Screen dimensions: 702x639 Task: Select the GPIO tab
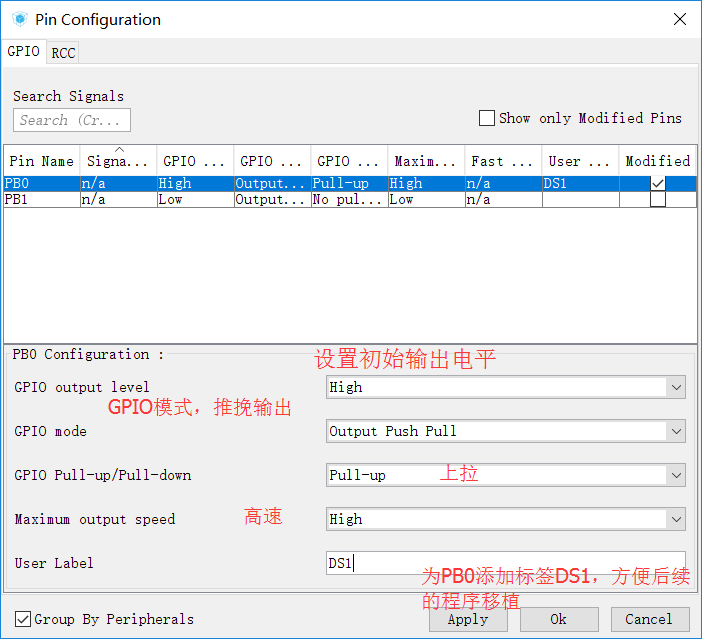pos(23,52)
